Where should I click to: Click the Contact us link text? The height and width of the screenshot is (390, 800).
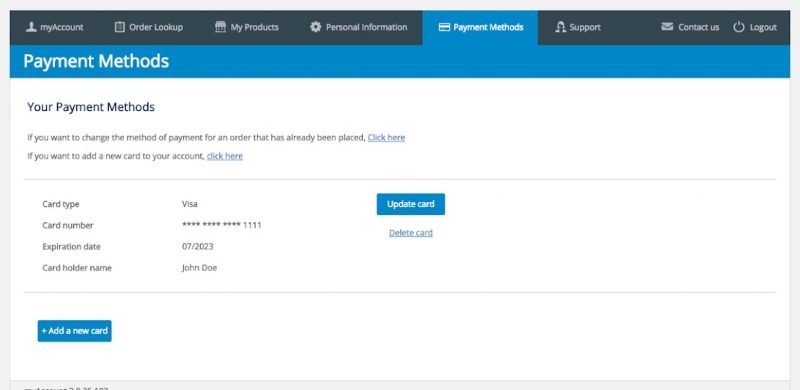(x=698, y=27)
